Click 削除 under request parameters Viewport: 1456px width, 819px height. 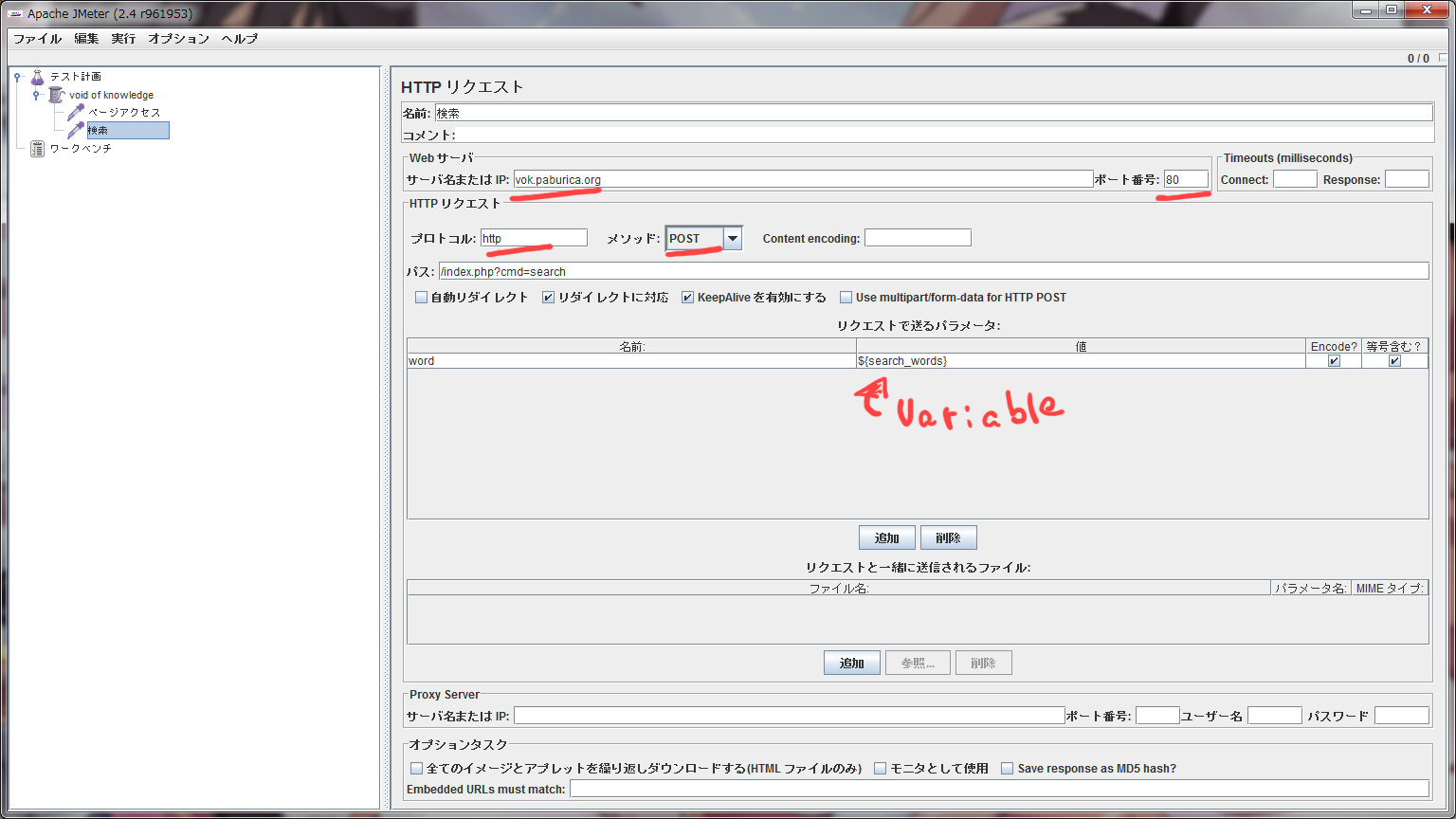[949, 537]
